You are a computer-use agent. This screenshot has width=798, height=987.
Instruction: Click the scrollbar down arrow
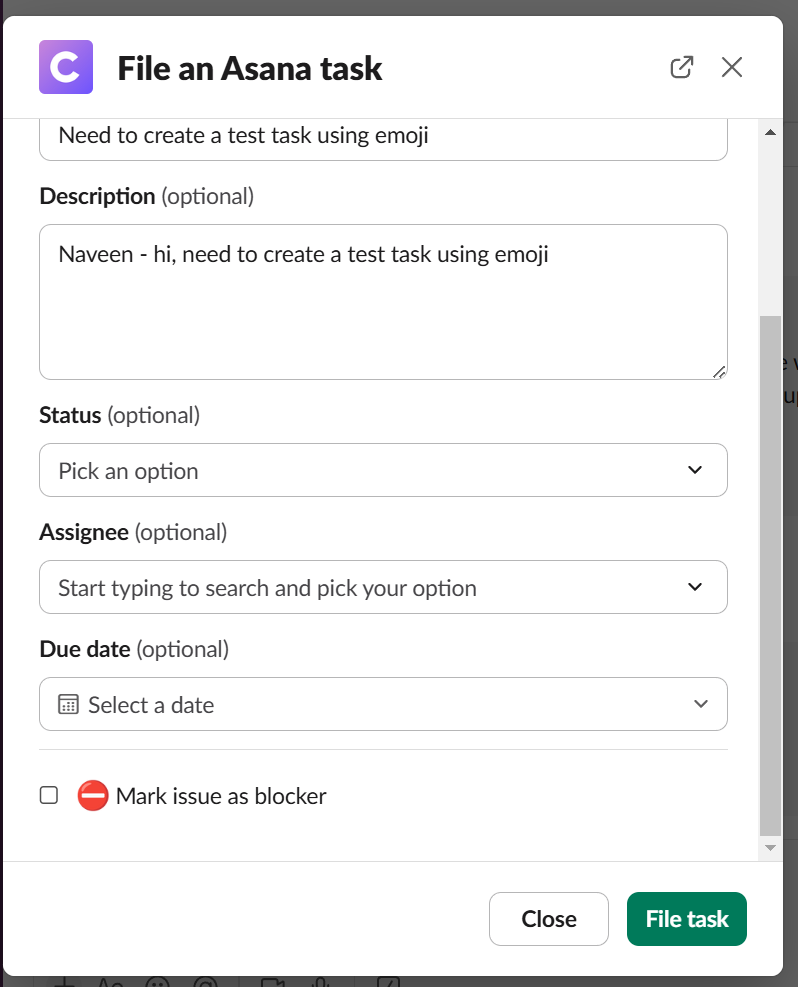coord(770,847)
